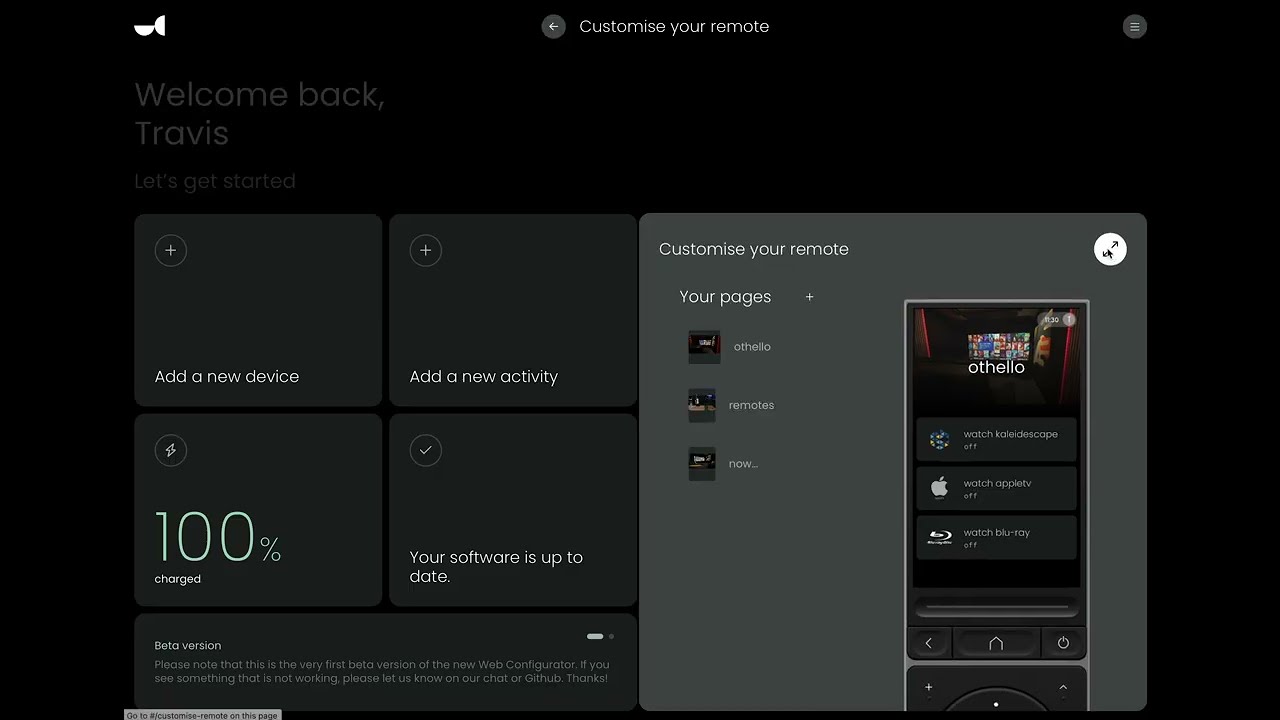The width and height of the screenshot is (1280, 720).
Task: Click the Blu-ray logo icon on remote
Action: click(940, 537)
